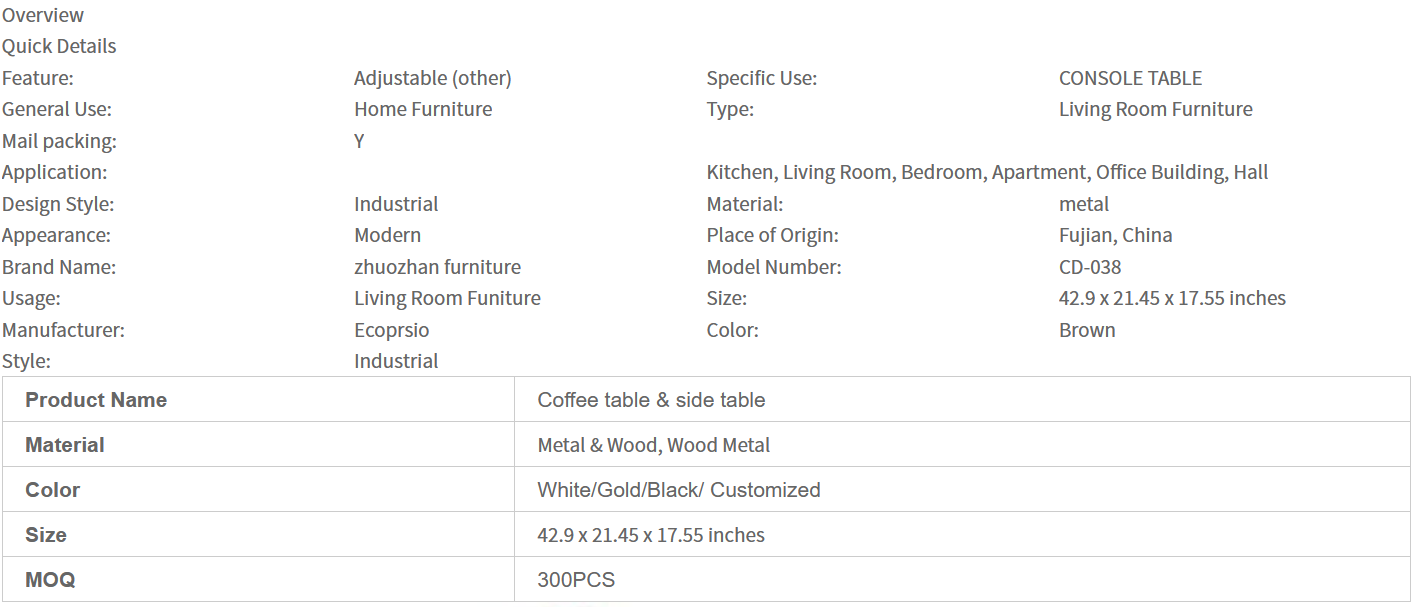Click the zhuozhan furniture brand name

click(x=437, y=267)
